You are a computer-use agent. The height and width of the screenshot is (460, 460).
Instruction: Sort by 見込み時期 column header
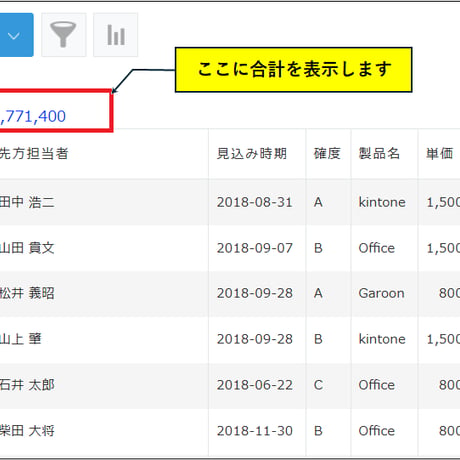pos(252,154)
